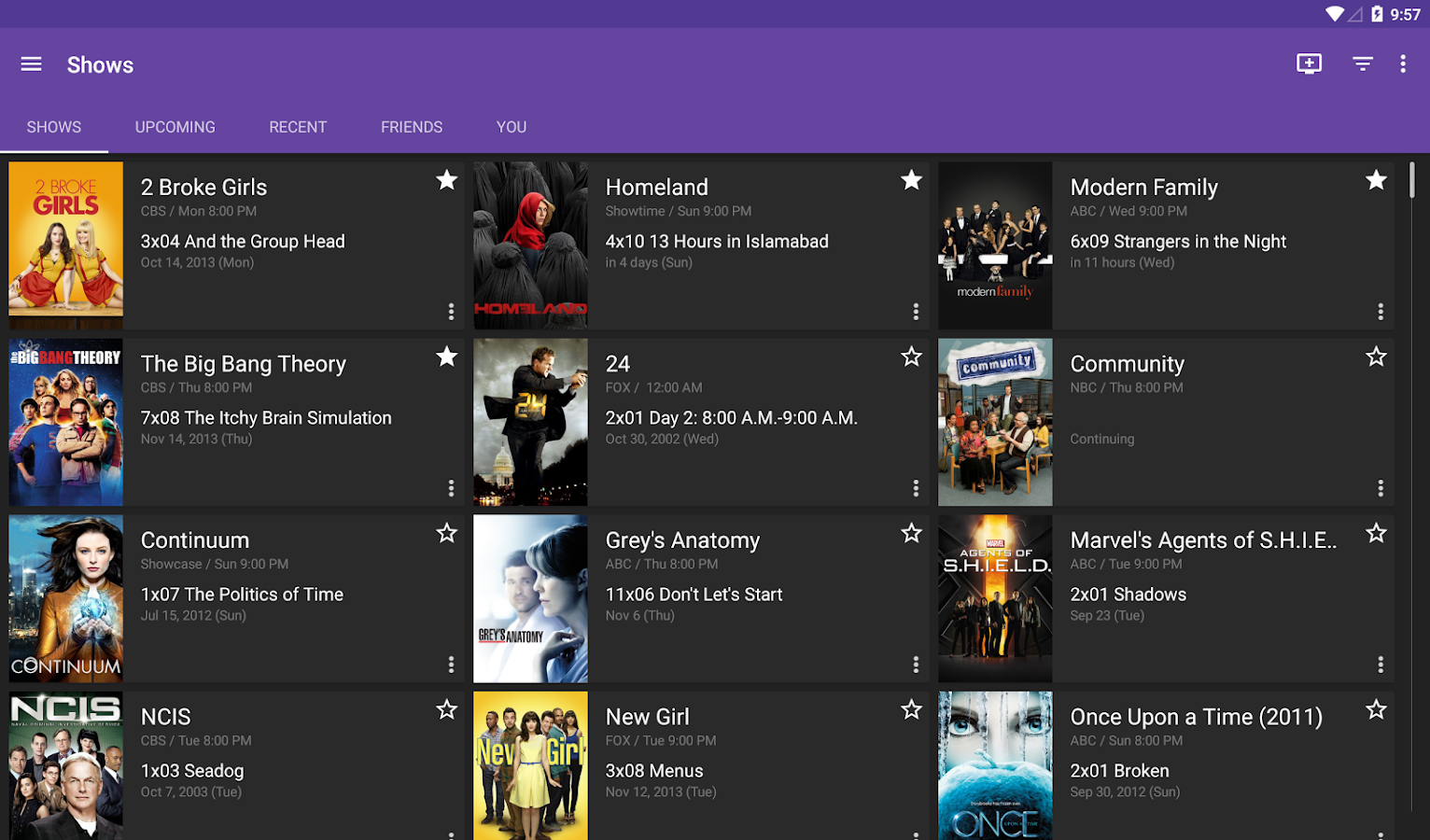
Task: Star Community as a favorite
Action: [1376, 357]
